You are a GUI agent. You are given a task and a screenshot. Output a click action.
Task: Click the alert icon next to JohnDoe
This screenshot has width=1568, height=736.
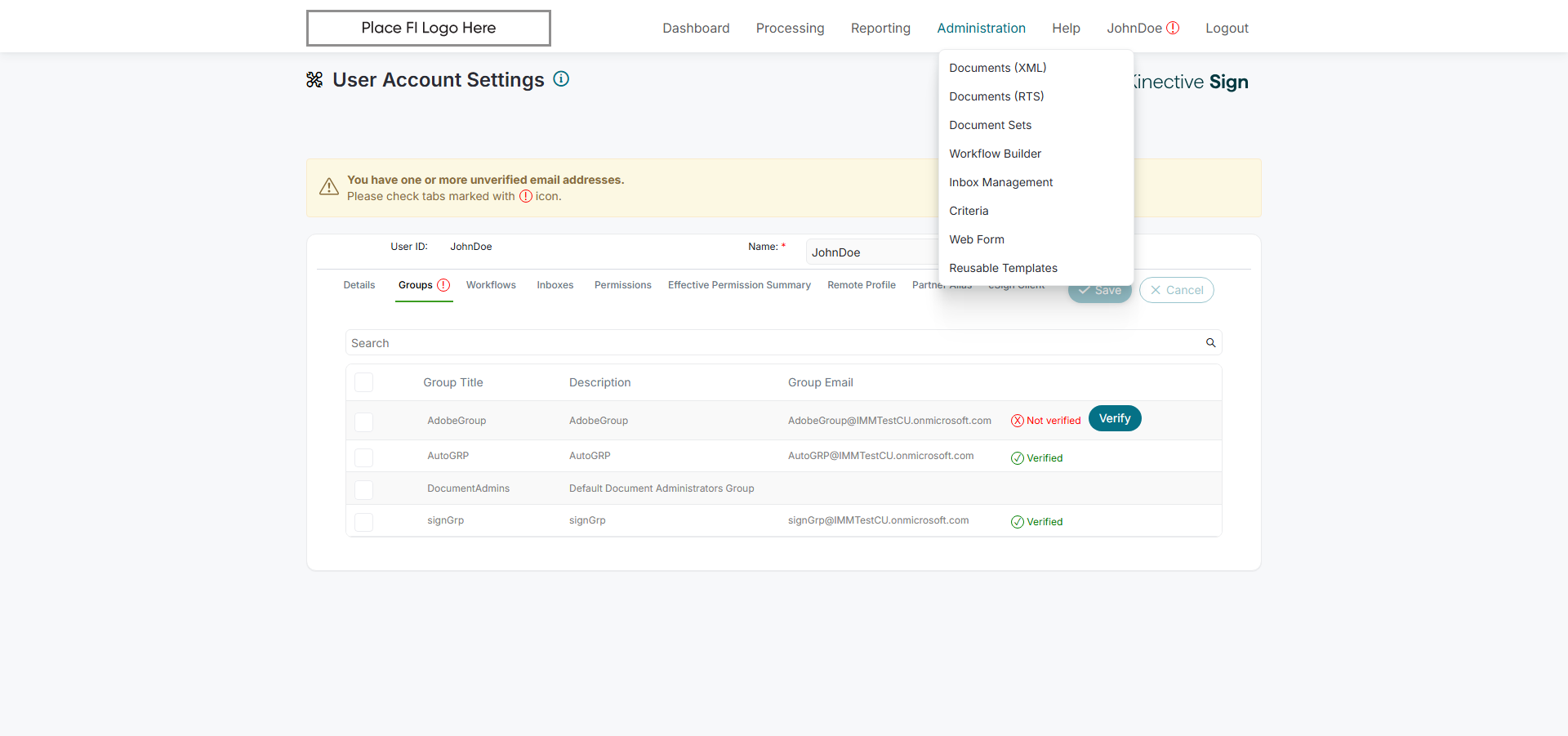tap(1173, 28)
